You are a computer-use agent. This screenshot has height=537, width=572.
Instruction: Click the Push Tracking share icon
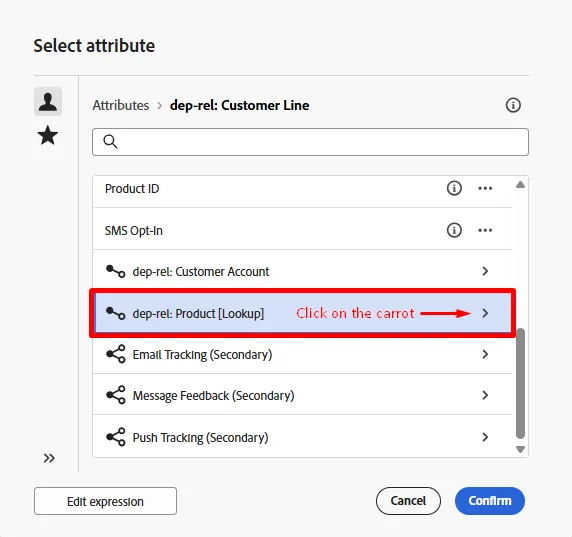tap(116, 437)
